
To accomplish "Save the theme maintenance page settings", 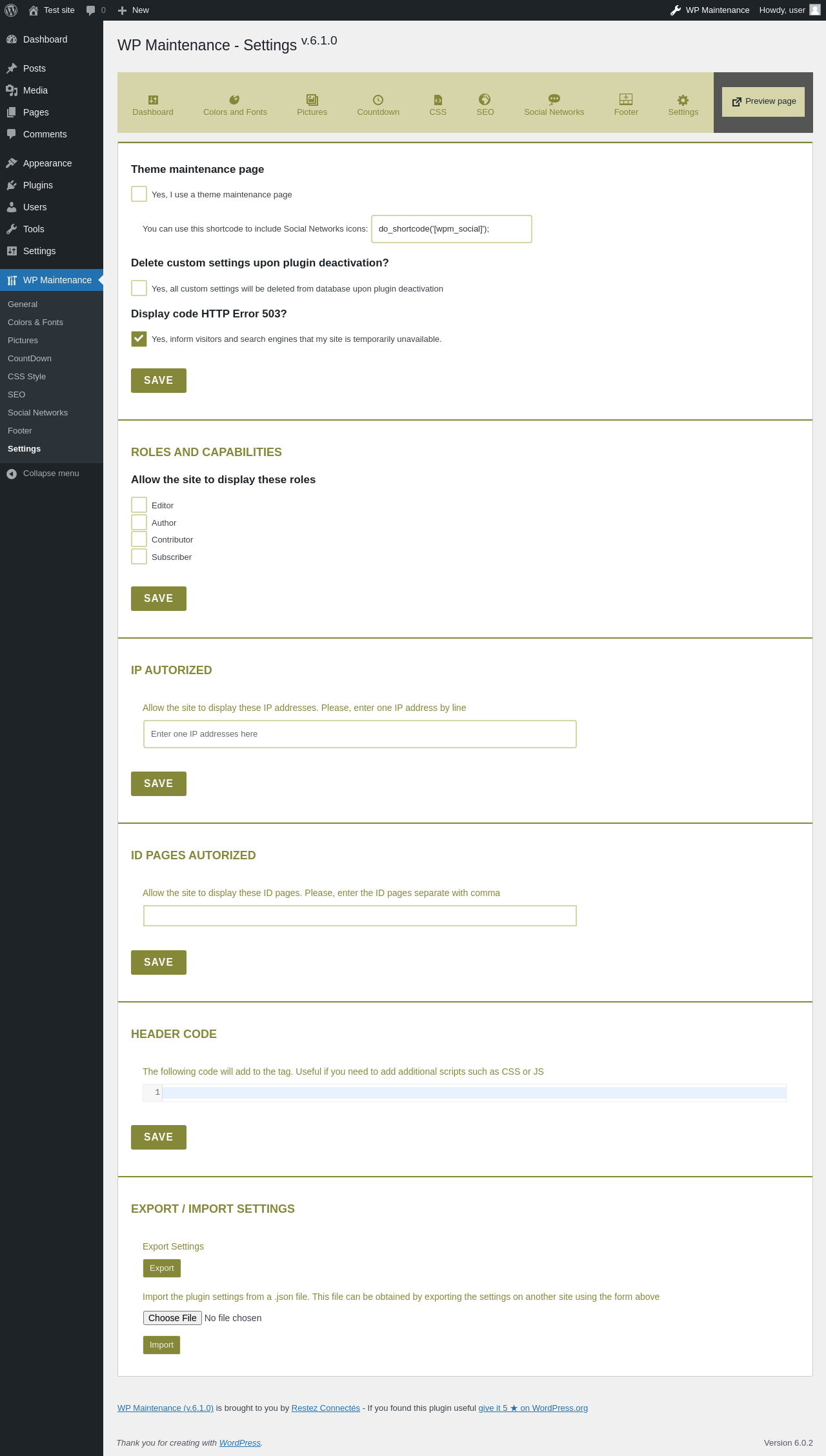I will (x=159, y=381).
